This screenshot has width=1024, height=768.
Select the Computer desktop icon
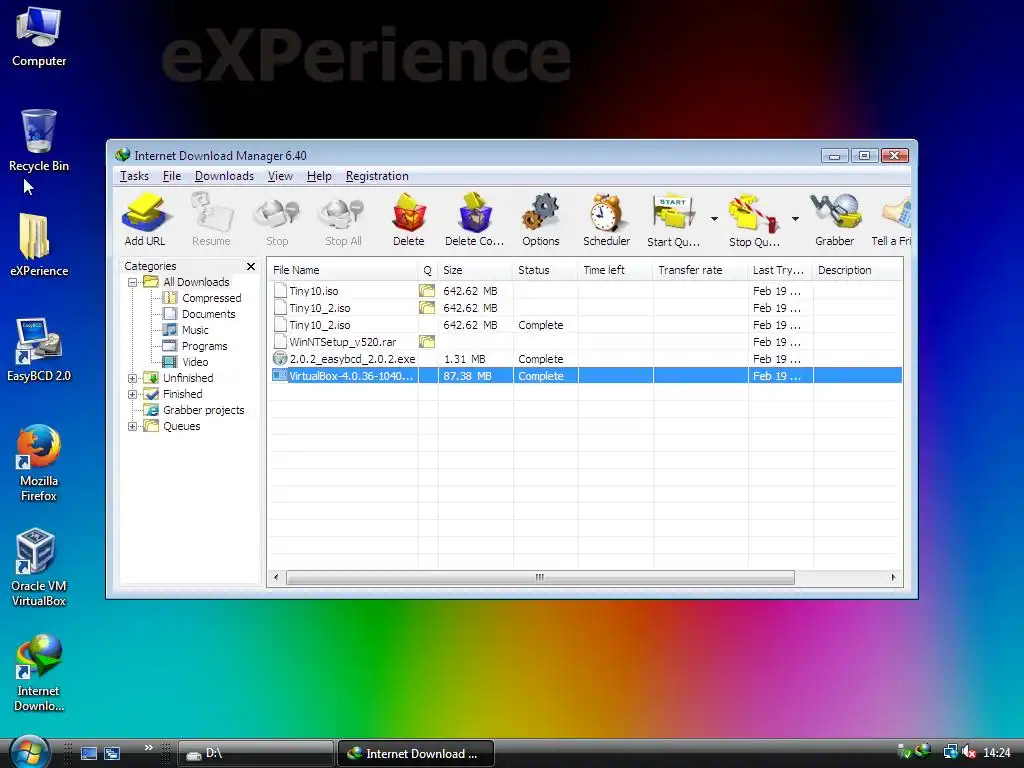tap(39, 36)
